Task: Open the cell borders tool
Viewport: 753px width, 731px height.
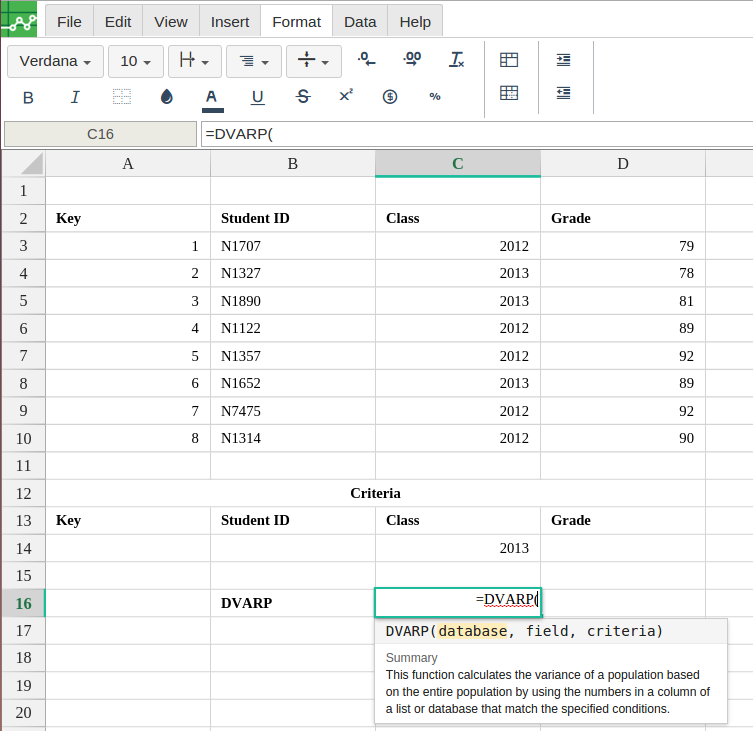Action: pos(121,97)
